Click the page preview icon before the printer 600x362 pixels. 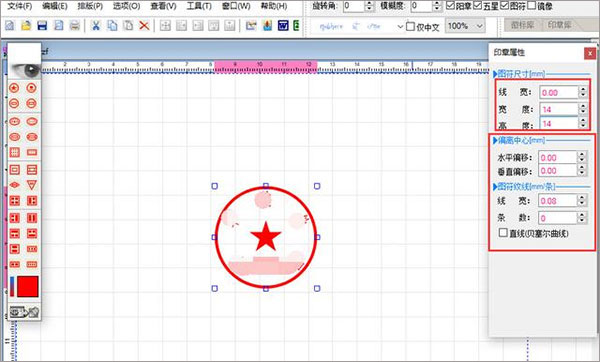click(59, 26)
